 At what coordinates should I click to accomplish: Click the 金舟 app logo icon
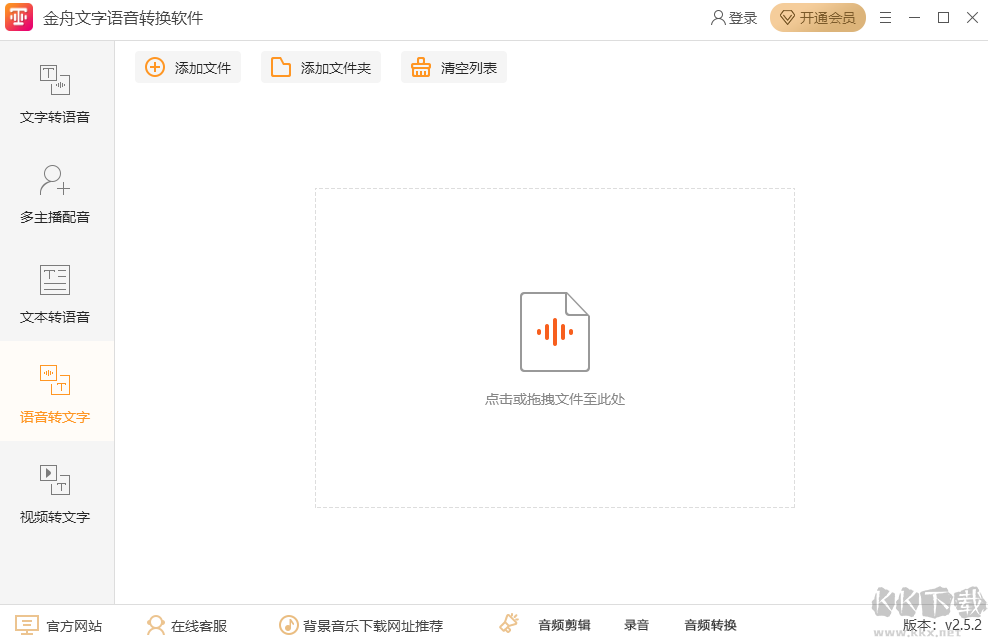19,17
